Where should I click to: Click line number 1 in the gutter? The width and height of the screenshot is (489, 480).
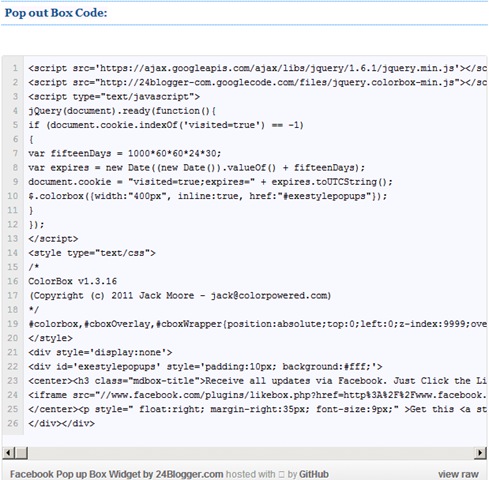pos(15,68)
